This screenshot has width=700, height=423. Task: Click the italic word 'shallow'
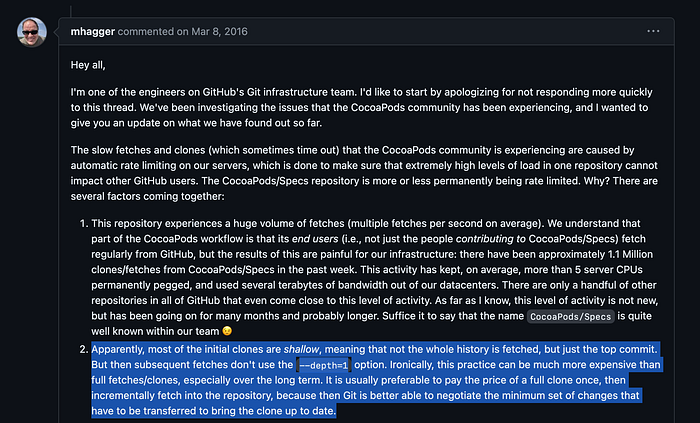point(301,349)
